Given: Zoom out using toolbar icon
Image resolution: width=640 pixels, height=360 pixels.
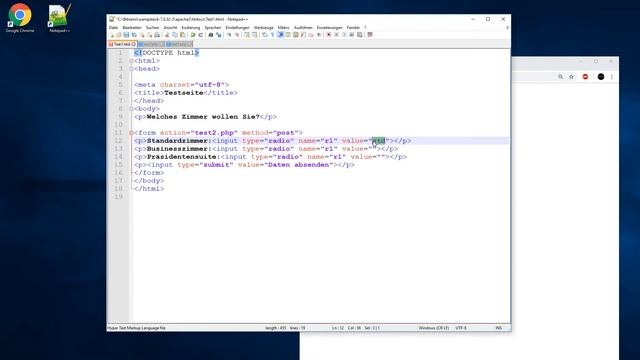Looking at the screenshot, I should 237,35.
